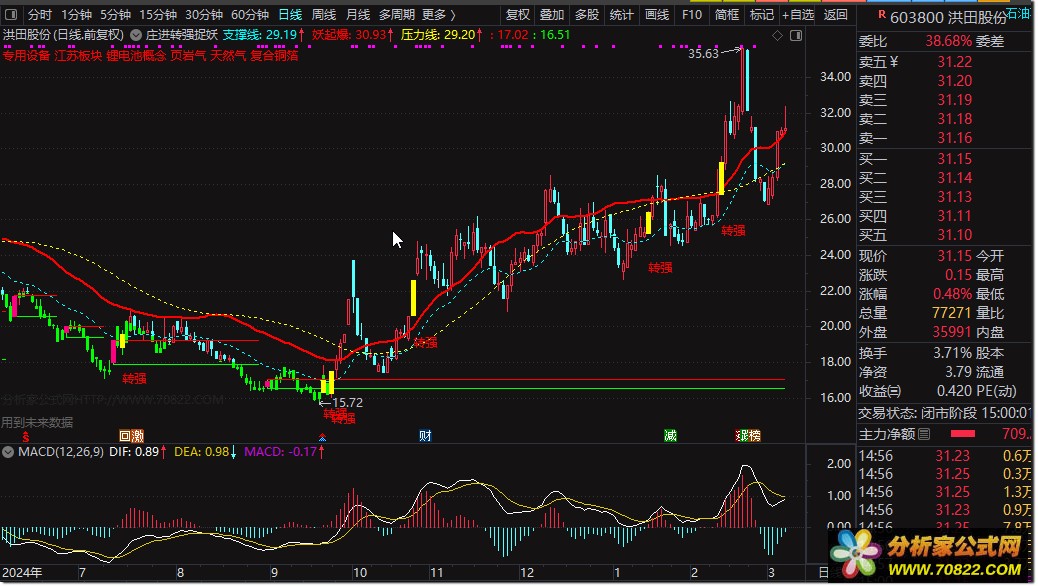The height and width of the screenshot is (586, 1038).
Task: Select the 5分钟 period tab
Action: tap(115, 15)
